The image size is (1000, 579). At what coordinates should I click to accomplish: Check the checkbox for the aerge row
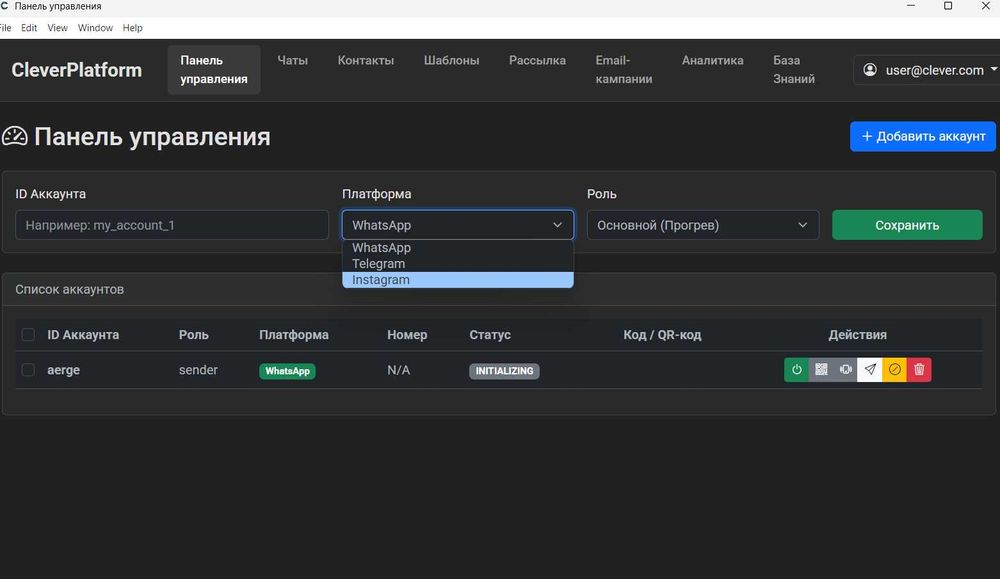click(x=28, y=370)
